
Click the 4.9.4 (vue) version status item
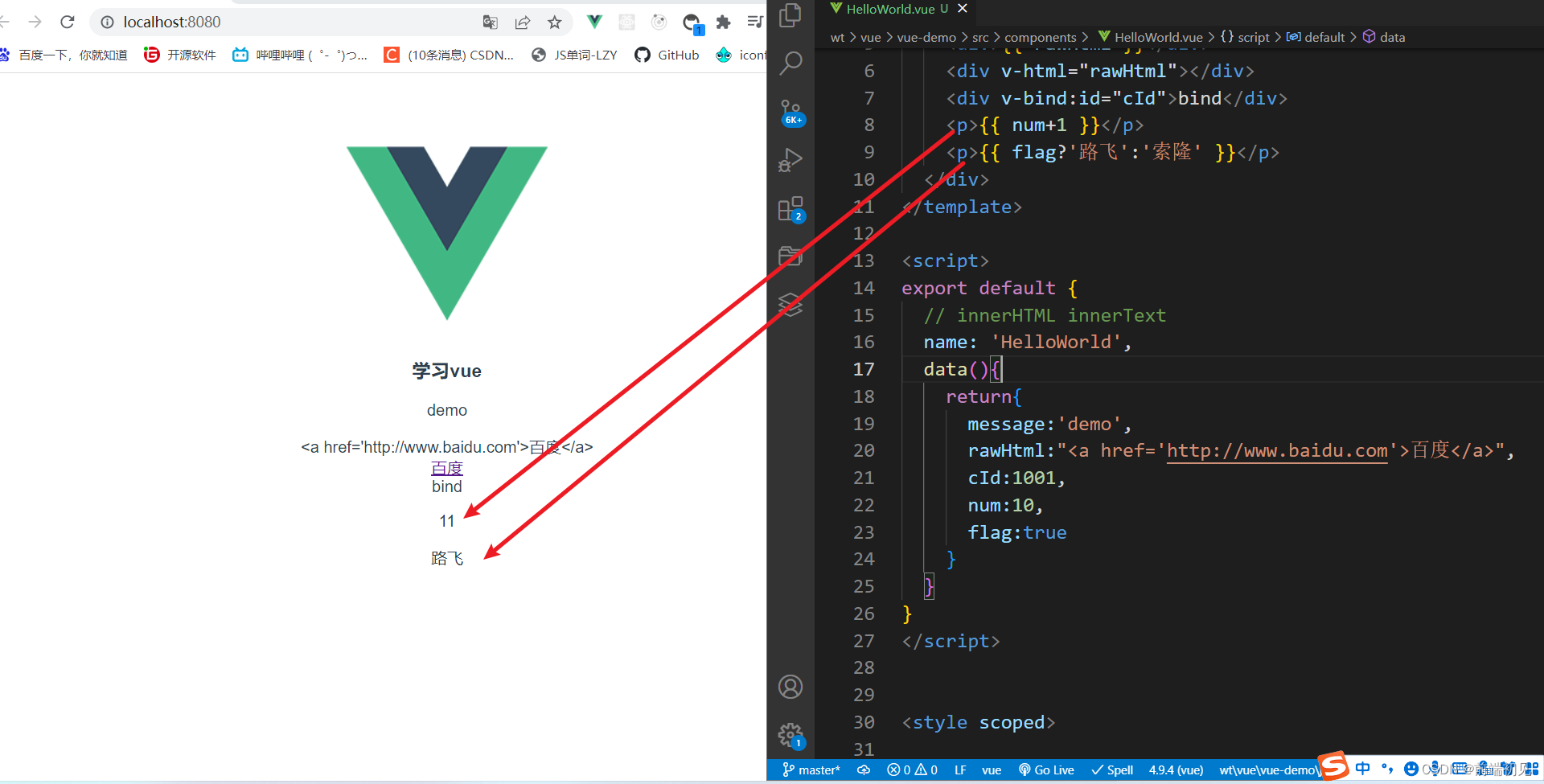click(x=1176, y=770)
